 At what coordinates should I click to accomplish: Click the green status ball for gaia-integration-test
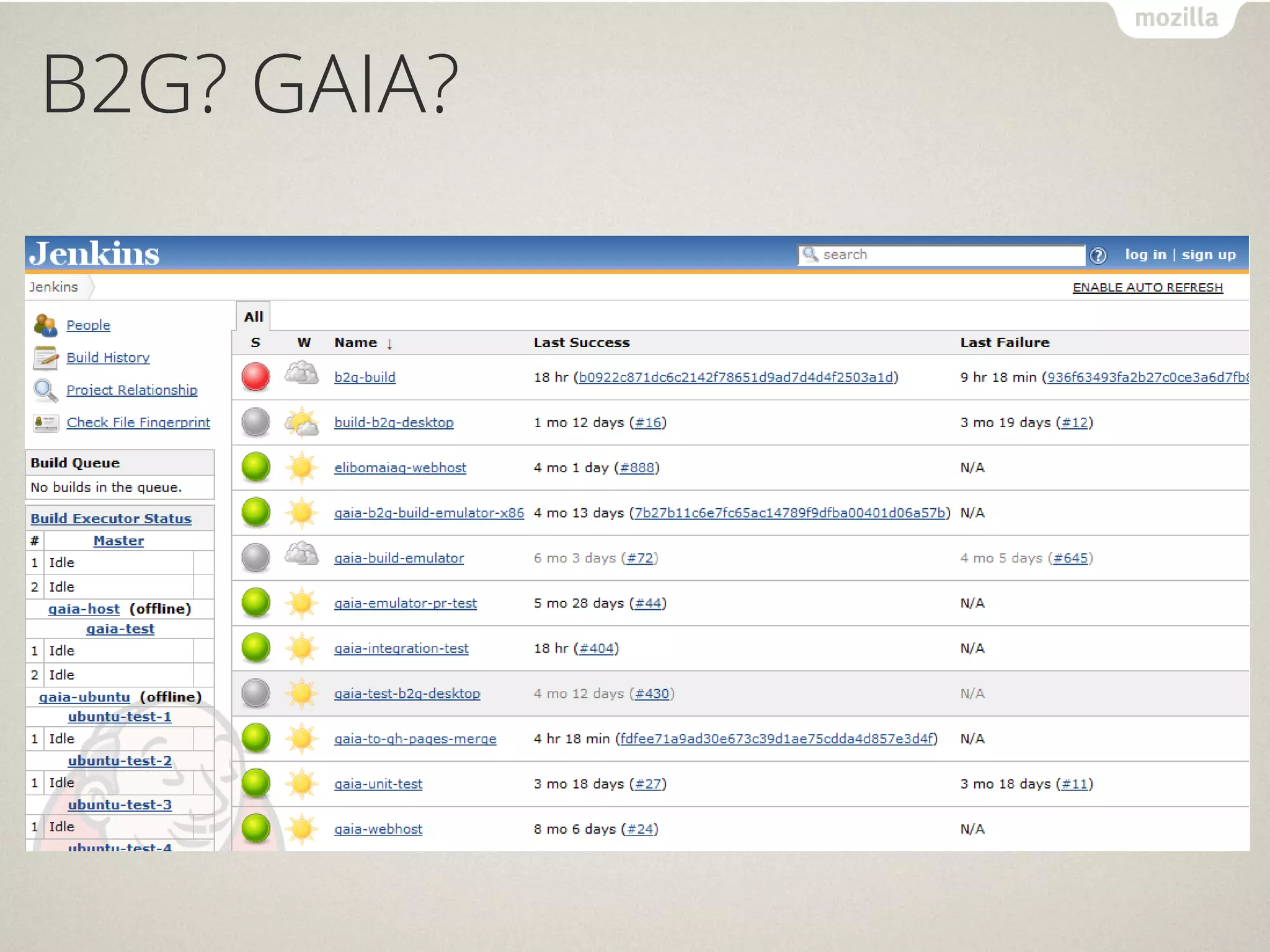coord(255,648)
